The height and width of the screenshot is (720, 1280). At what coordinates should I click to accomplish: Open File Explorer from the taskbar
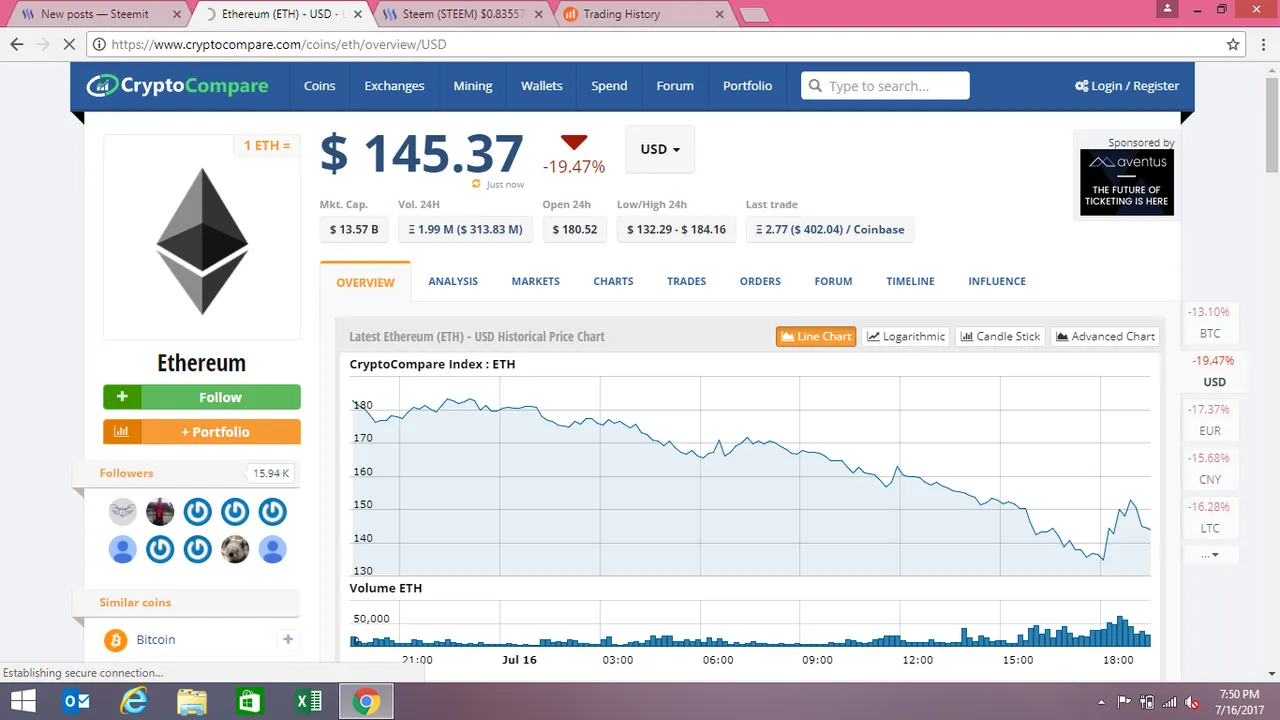(192, 702)
